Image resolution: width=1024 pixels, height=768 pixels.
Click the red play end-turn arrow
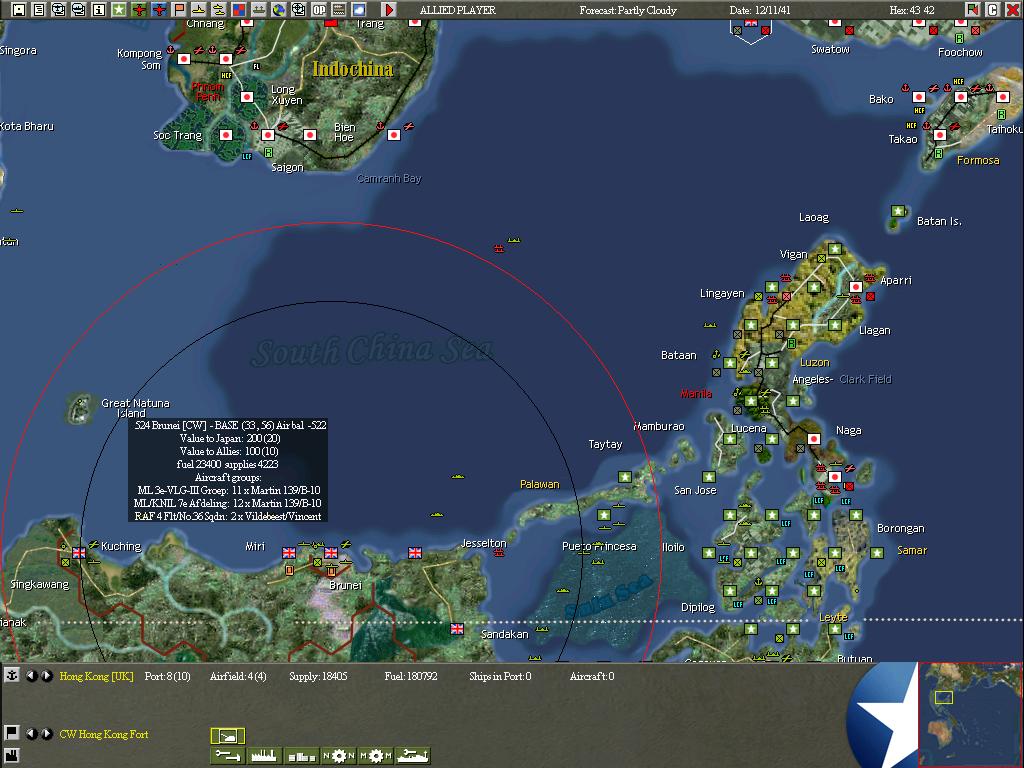pyautogui.click(x=389, y=9)
